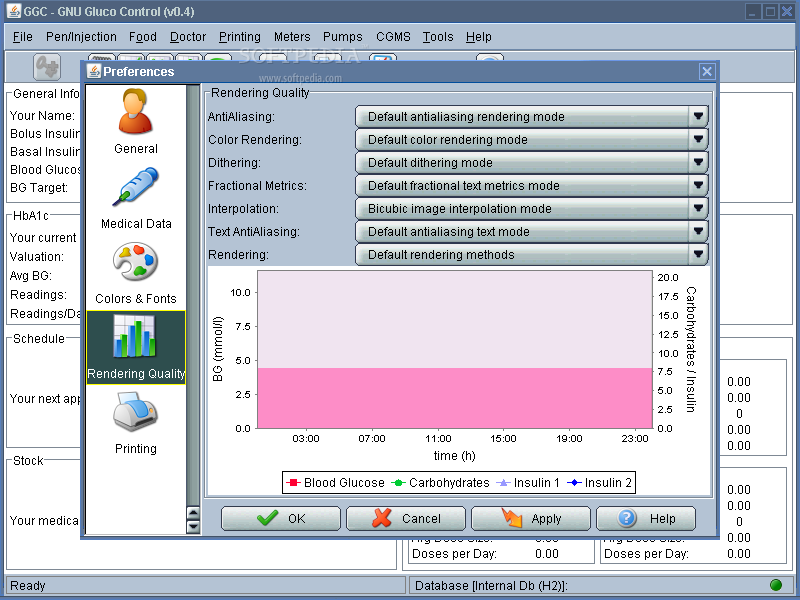The height and width of the screenshot is (600, 800).
Task: Click 'Database [Internal Db (H2)]:' status text
Action: [491, 585]
